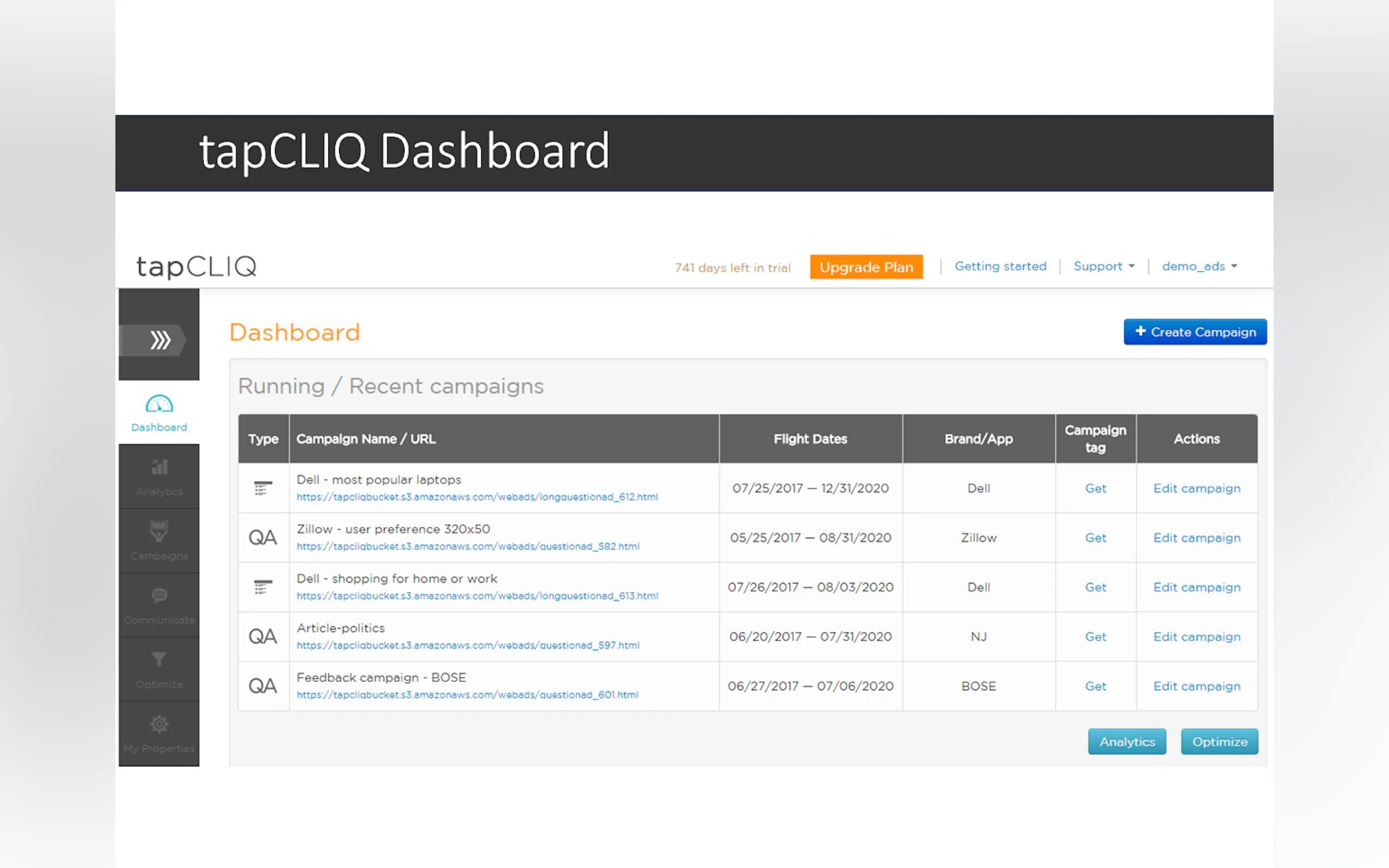Click the QA type icon for Feedback BOSE campaign
Image resolution: width=1389 pixels, height=868 pixels.
[263, 686]
